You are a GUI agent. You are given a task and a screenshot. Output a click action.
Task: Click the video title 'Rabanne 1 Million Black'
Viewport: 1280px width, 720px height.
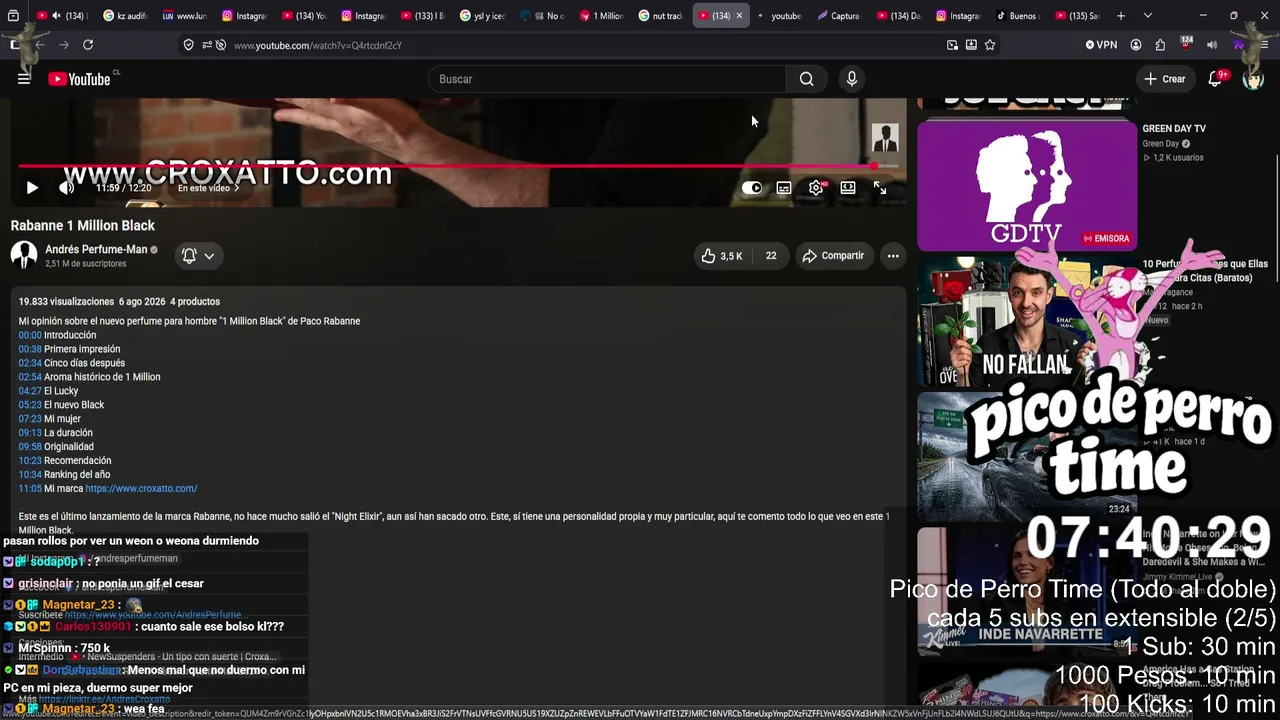(x=83, y=226)
